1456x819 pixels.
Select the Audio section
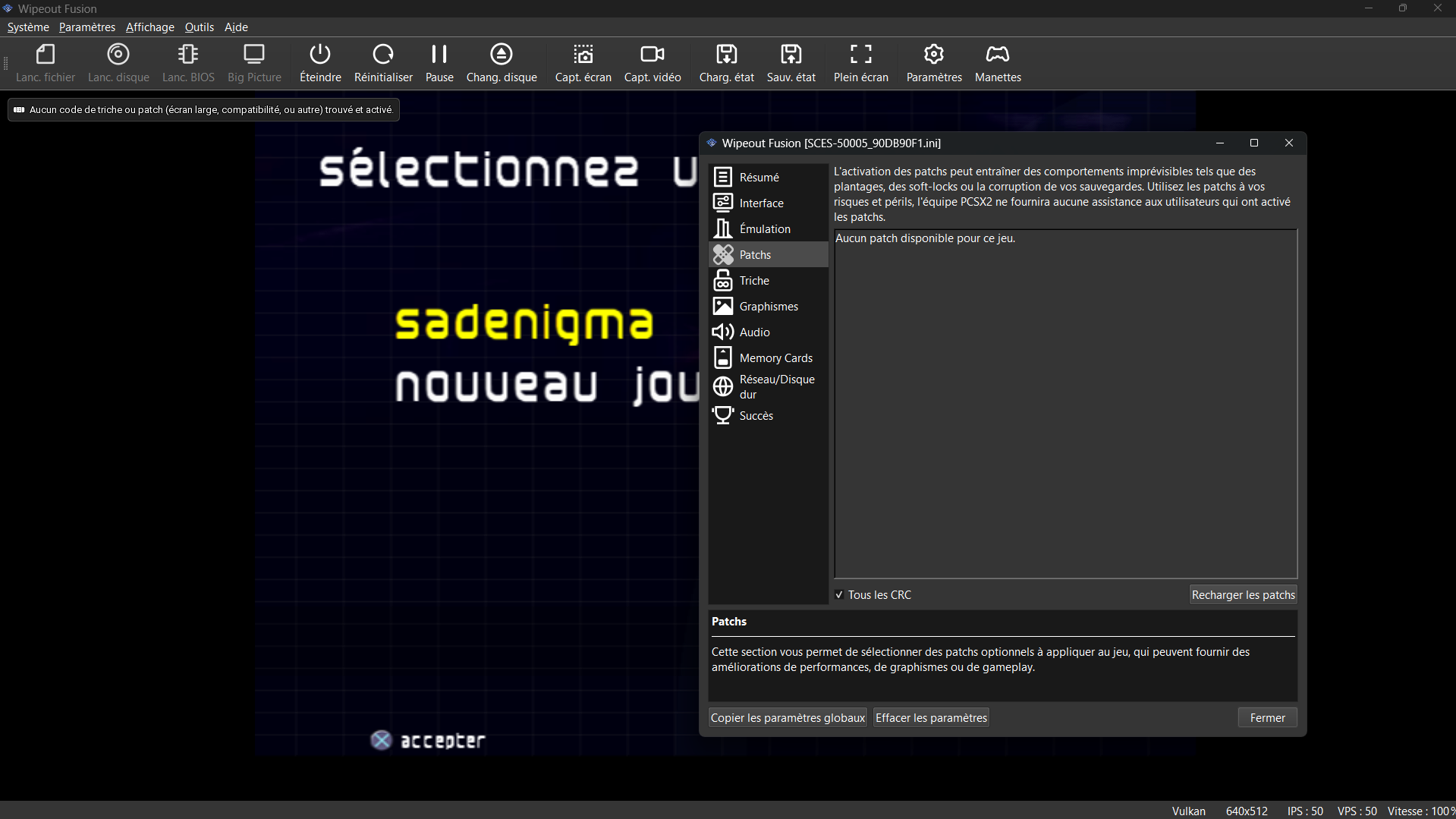(x=768, y=332)
